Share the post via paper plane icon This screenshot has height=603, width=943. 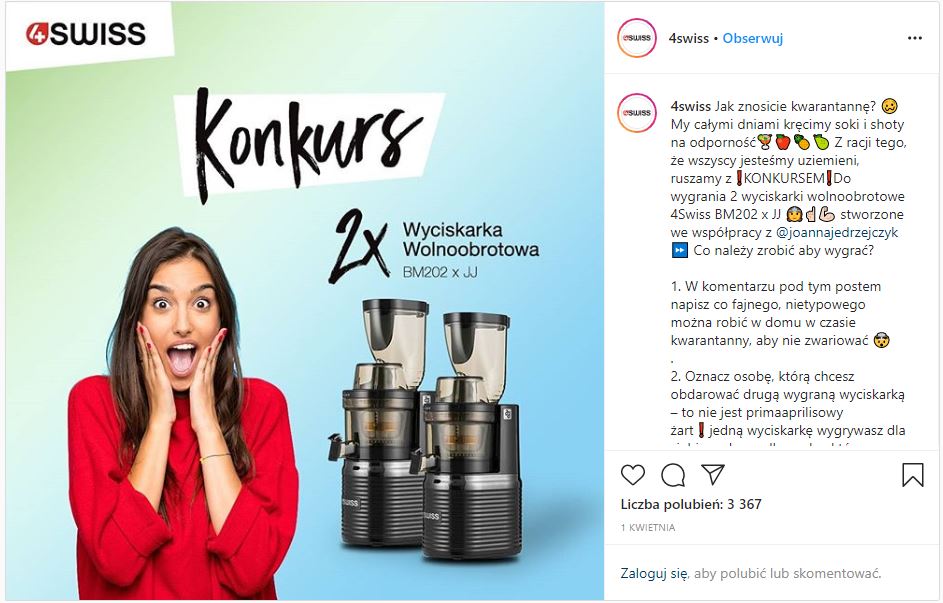point(713,474)
